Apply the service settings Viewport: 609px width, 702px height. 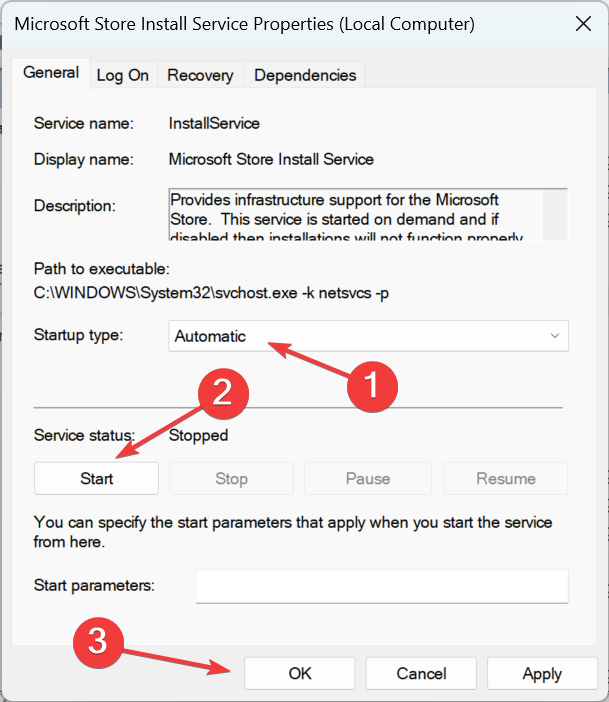point(542,673)
